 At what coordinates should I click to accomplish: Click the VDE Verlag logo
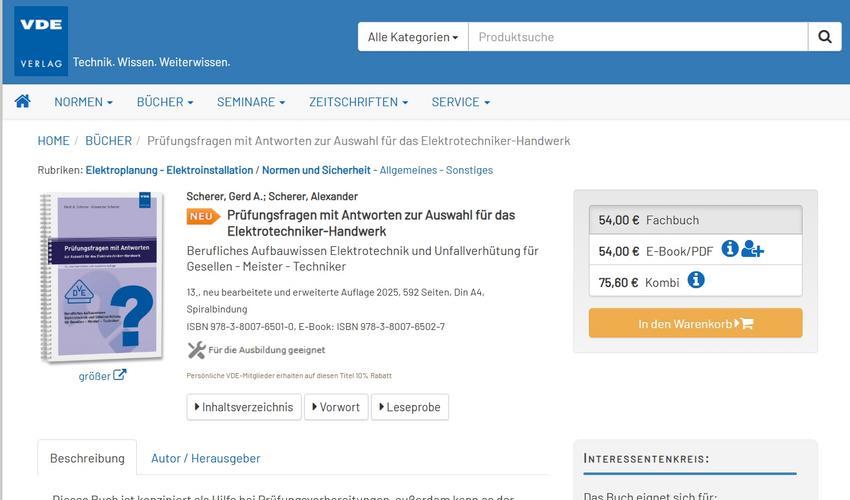pyautogui.click(x=41, y=41)
